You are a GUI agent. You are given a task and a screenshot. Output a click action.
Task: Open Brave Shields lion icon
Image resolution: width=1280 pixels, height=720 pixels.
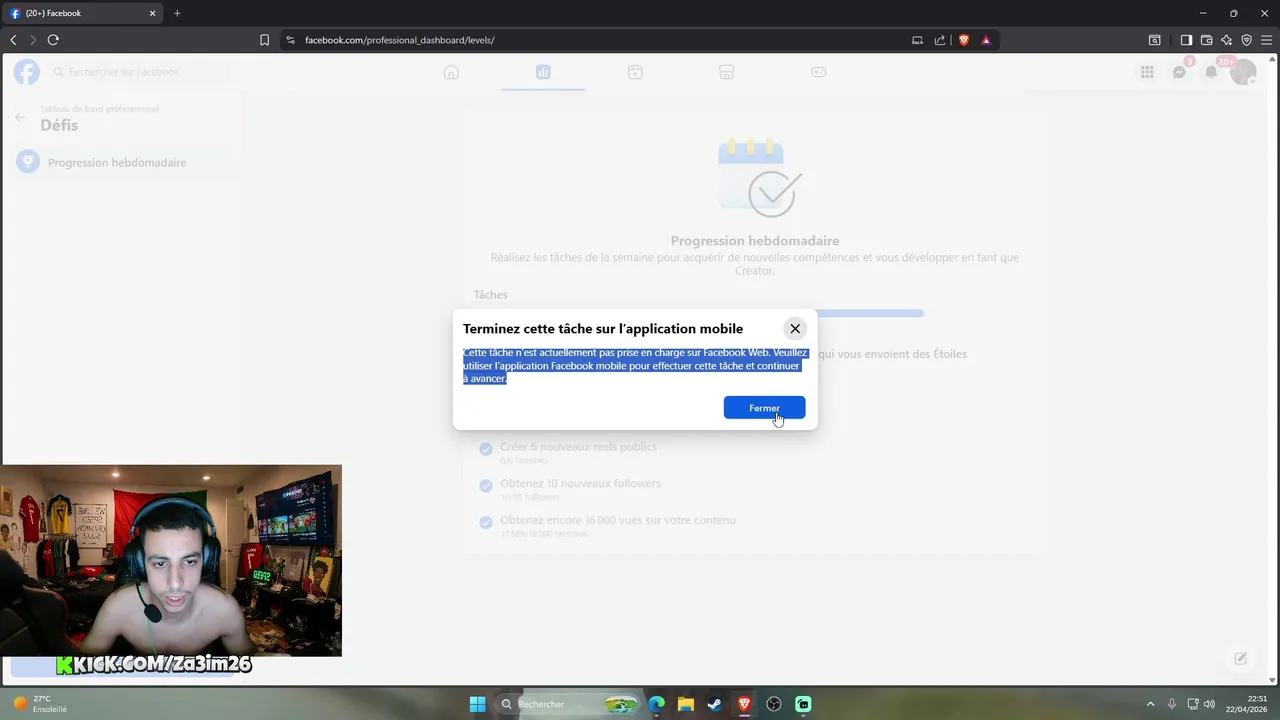coord(964,40)
